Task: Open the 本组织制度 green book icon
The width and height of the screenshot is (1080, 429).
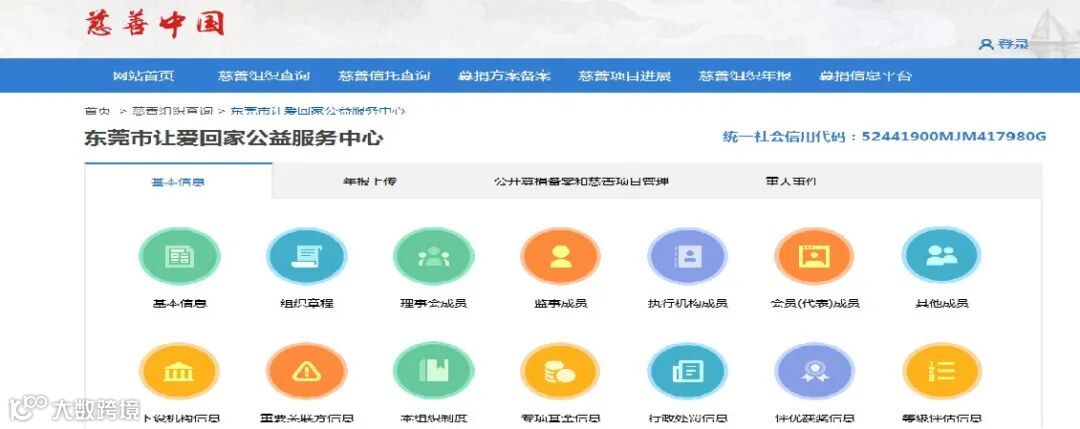Action: point(433,371)
